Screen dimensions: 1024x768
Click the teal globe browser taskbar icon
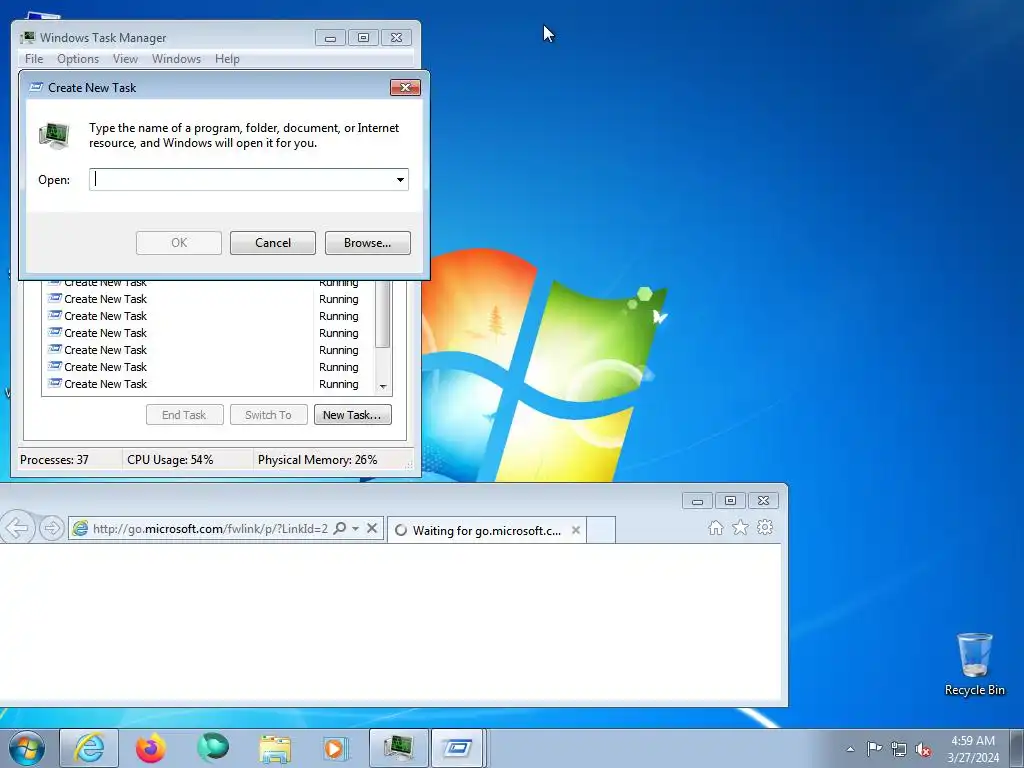(x=213, y=748)
